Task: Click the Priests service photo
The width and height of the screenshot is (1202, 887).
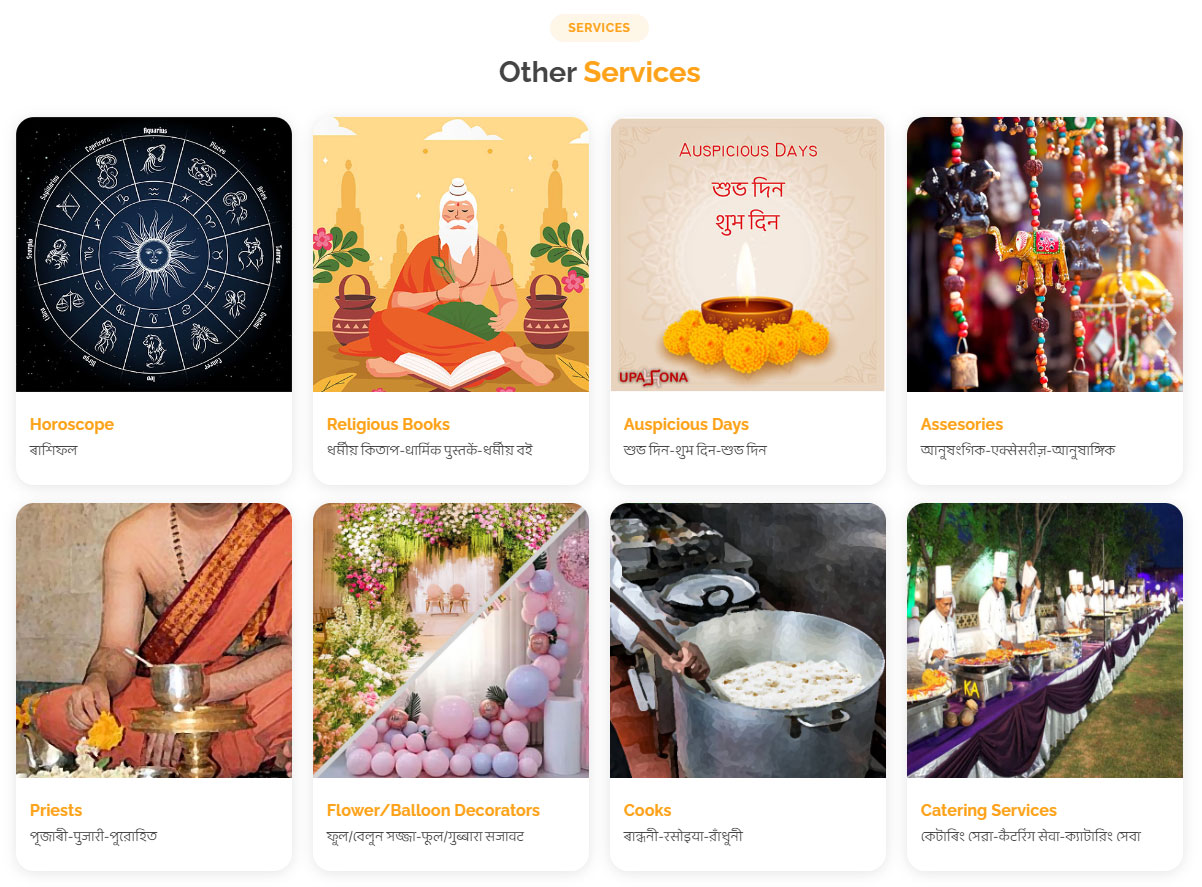Action: [x=154, y=640]
